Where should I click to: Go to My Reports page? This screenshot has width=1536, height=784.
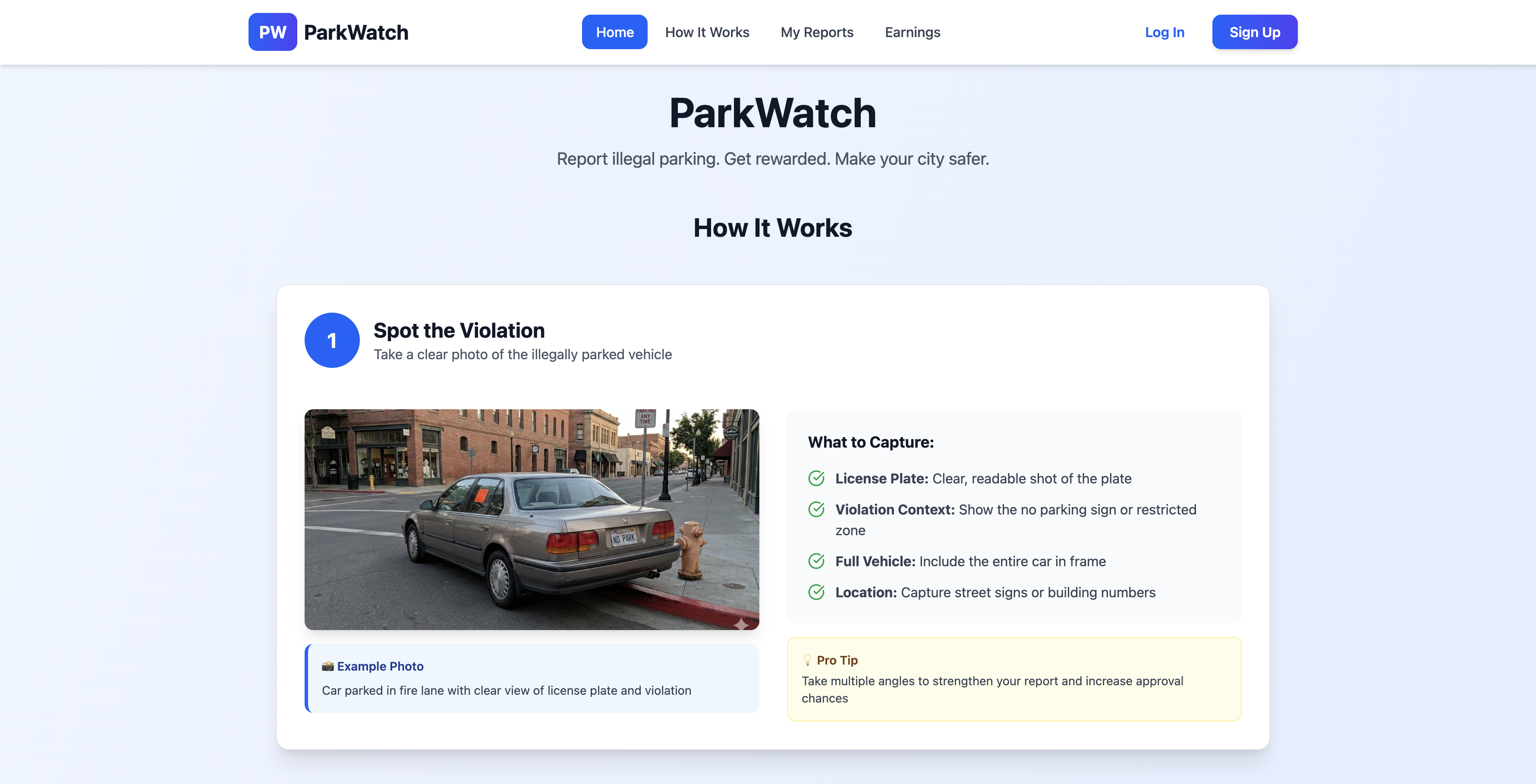pyautogui.click(x=817, y=32)
